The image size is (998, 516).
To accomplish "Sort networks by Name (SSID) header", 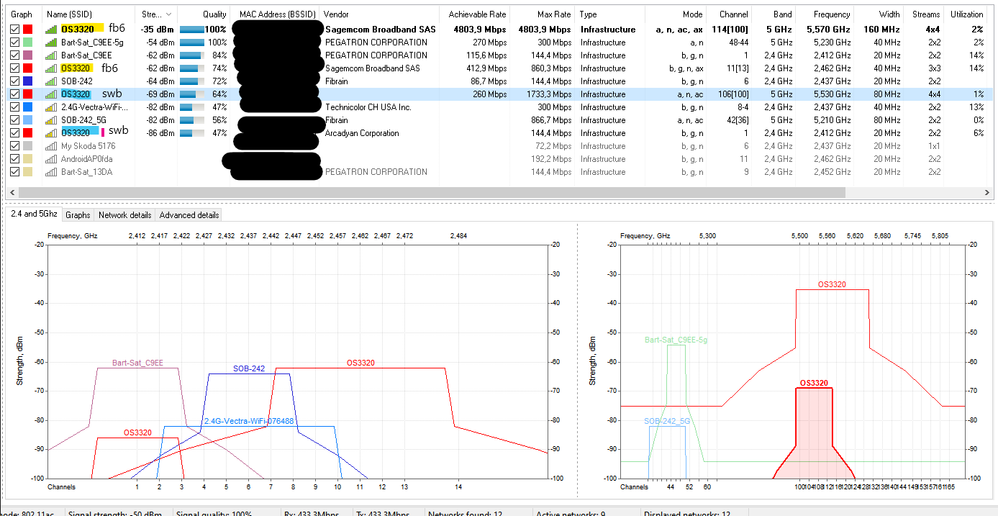I will tap(70, 15).
